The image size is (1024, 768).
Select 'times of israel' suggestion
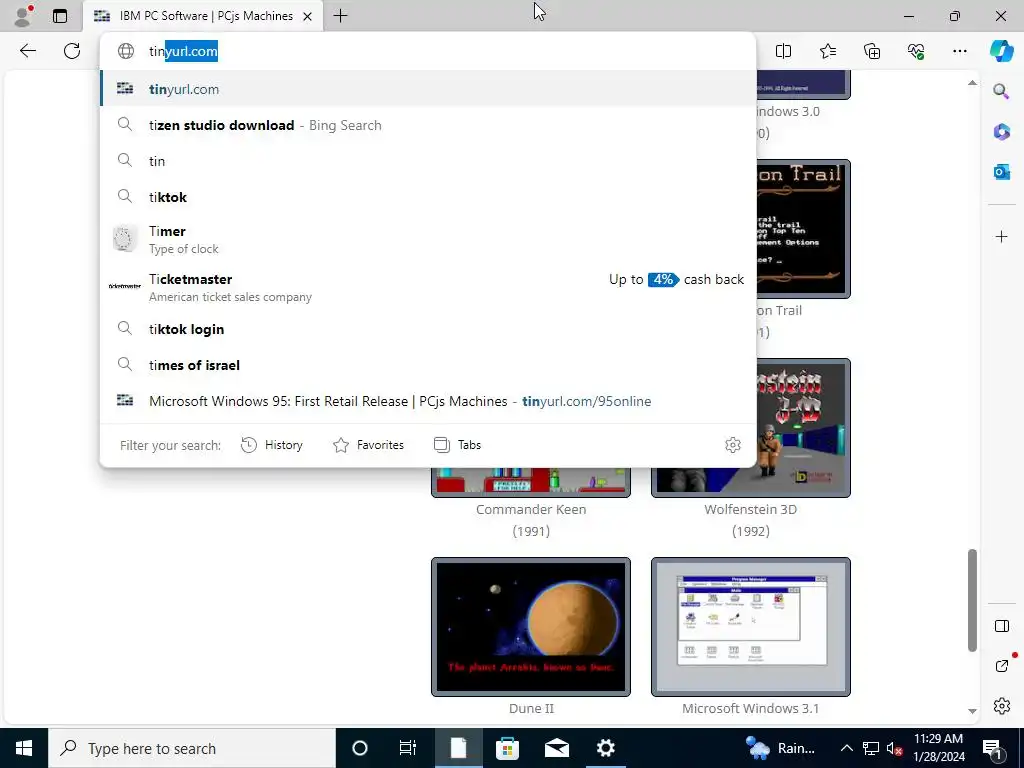click(428, 365)
